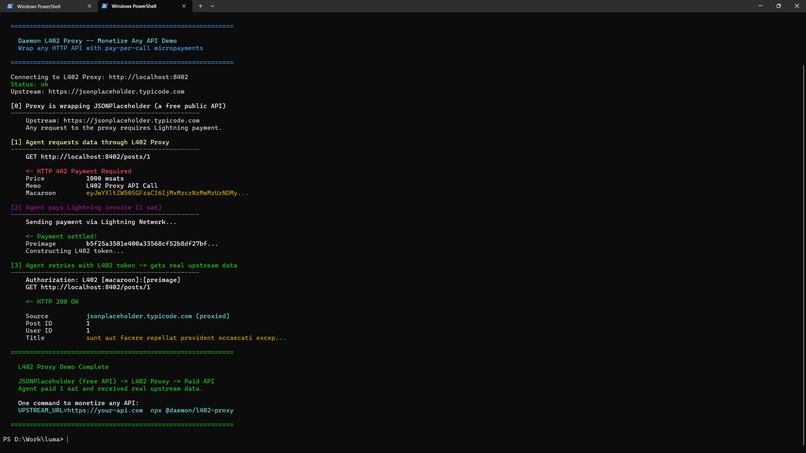Click 'Connecting to L402 Proxy: http://localhost:8402' line
Viewport: 806px width, 453px height.
tap(99, 77)
